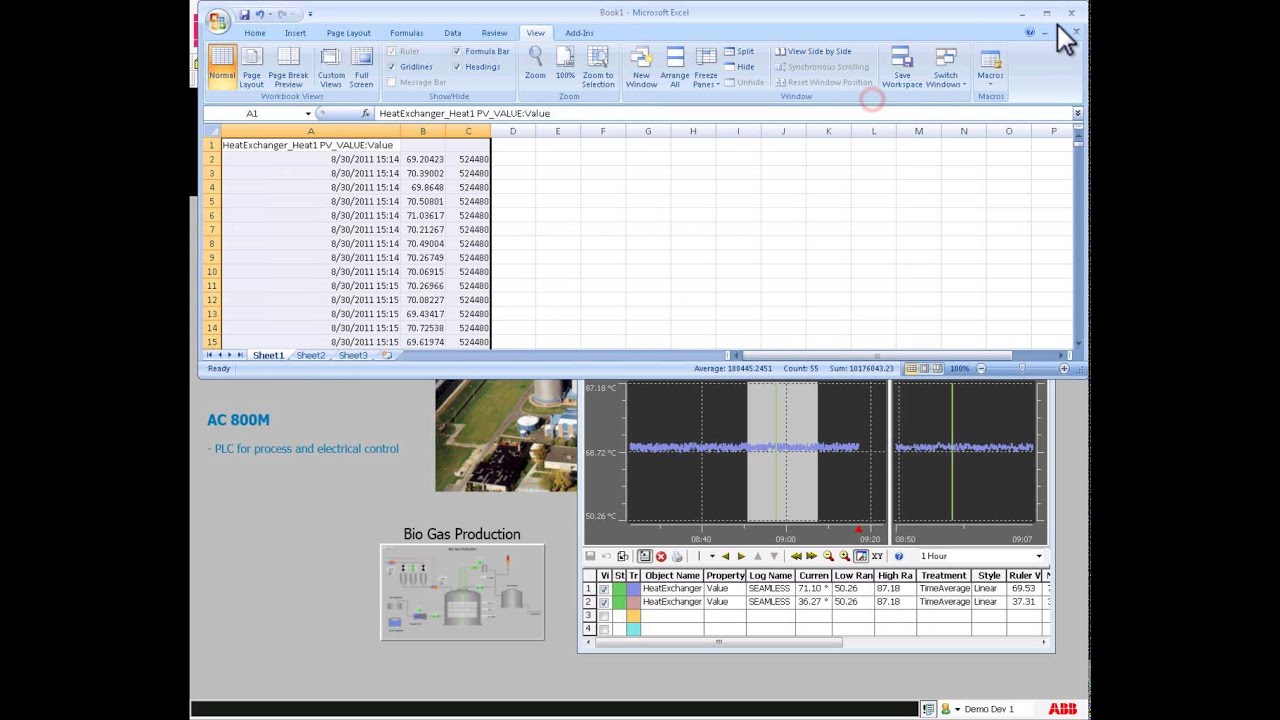The height and width of the screenshot is (720, 1280).
Task: Switch to Page Layout view in the ribbon
Action: 252,68
